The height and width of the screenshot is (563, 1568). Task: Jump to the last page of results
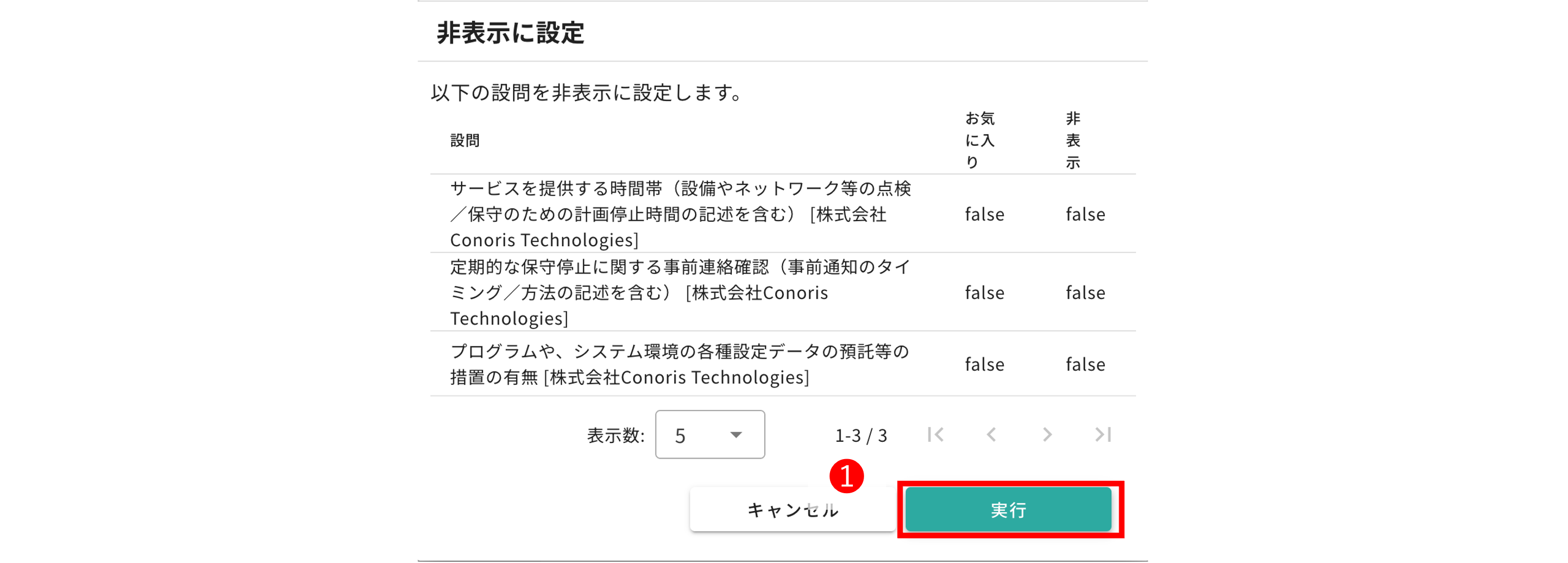click(1103, 435)
